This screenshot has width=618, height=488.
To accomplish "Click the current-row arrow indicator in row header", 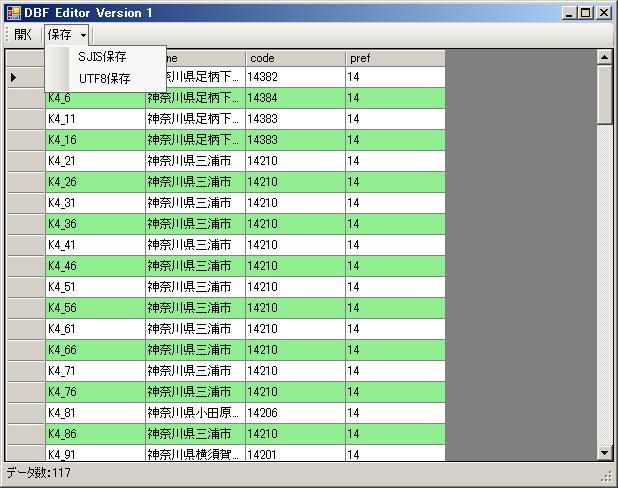I will pyautogui.click(x=14, y=78).
